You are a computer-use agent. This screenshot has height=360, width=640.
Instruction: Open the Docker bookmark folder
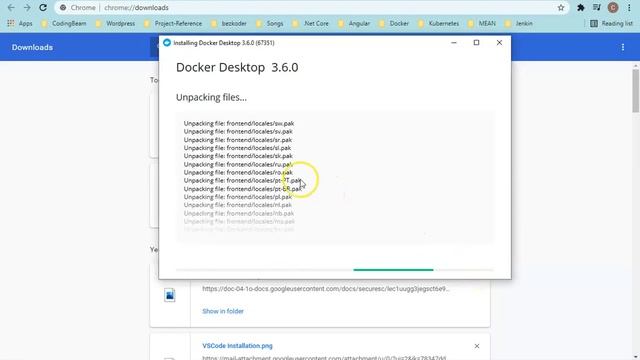(x=394, y=24)
